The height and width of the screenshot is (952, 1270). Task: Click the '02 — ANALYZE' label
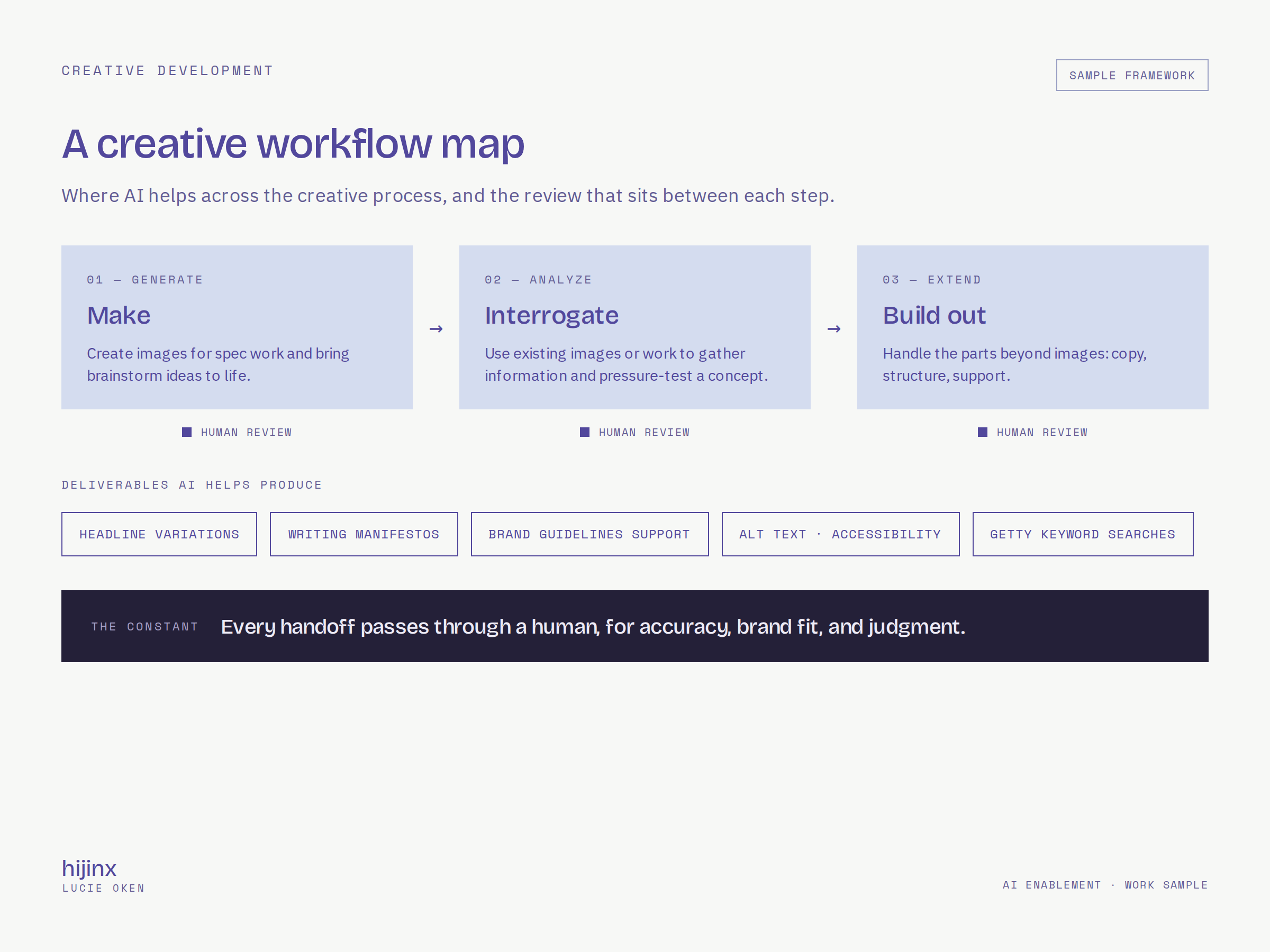pyautogui.click(x=538, y=279)
